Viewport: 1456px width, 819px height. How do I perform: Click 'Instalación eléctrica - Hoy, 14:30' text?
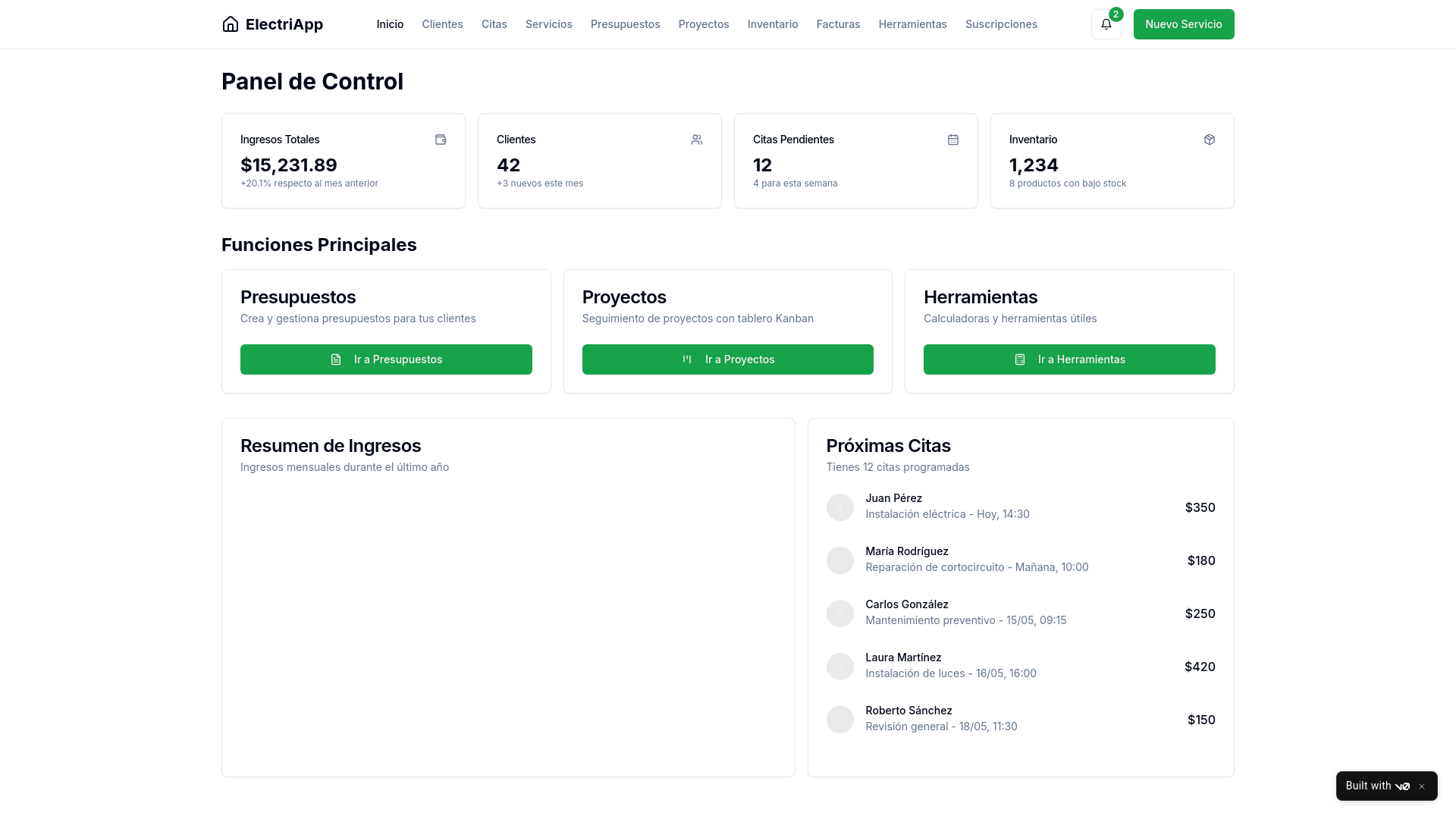point(948,514)
